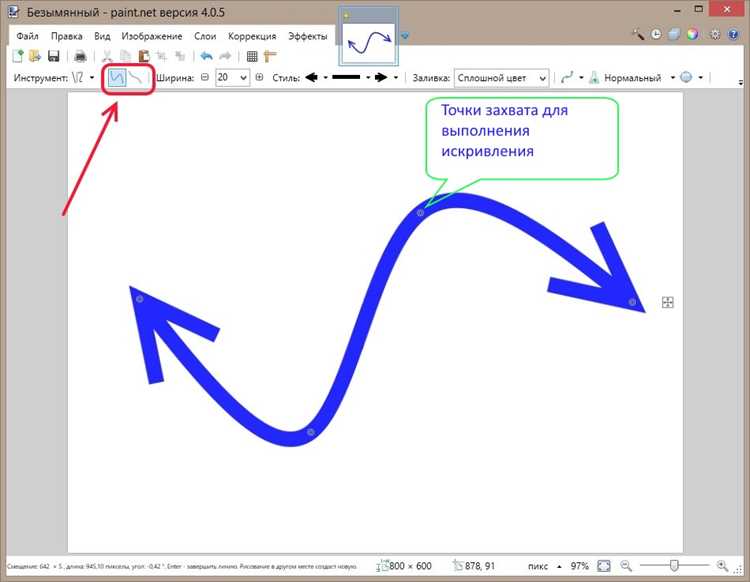Open the Правка menu
Image resolution: width=750 pixels, height=582 pixels.
(66, 36)
